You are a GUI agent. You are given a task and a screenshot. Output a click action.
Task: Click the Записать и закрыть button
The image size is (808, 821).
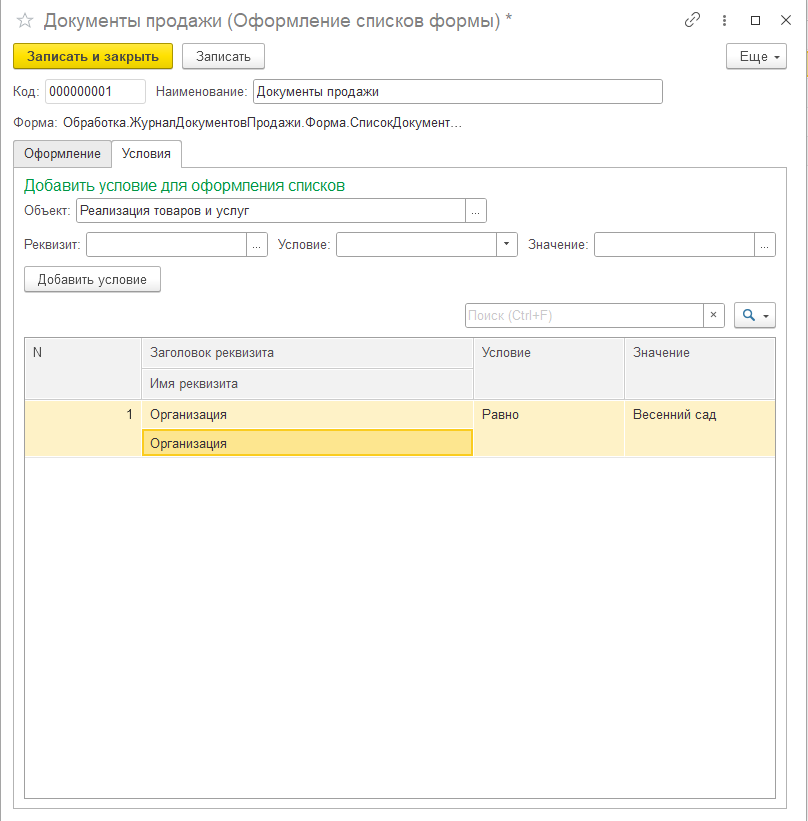93,56
